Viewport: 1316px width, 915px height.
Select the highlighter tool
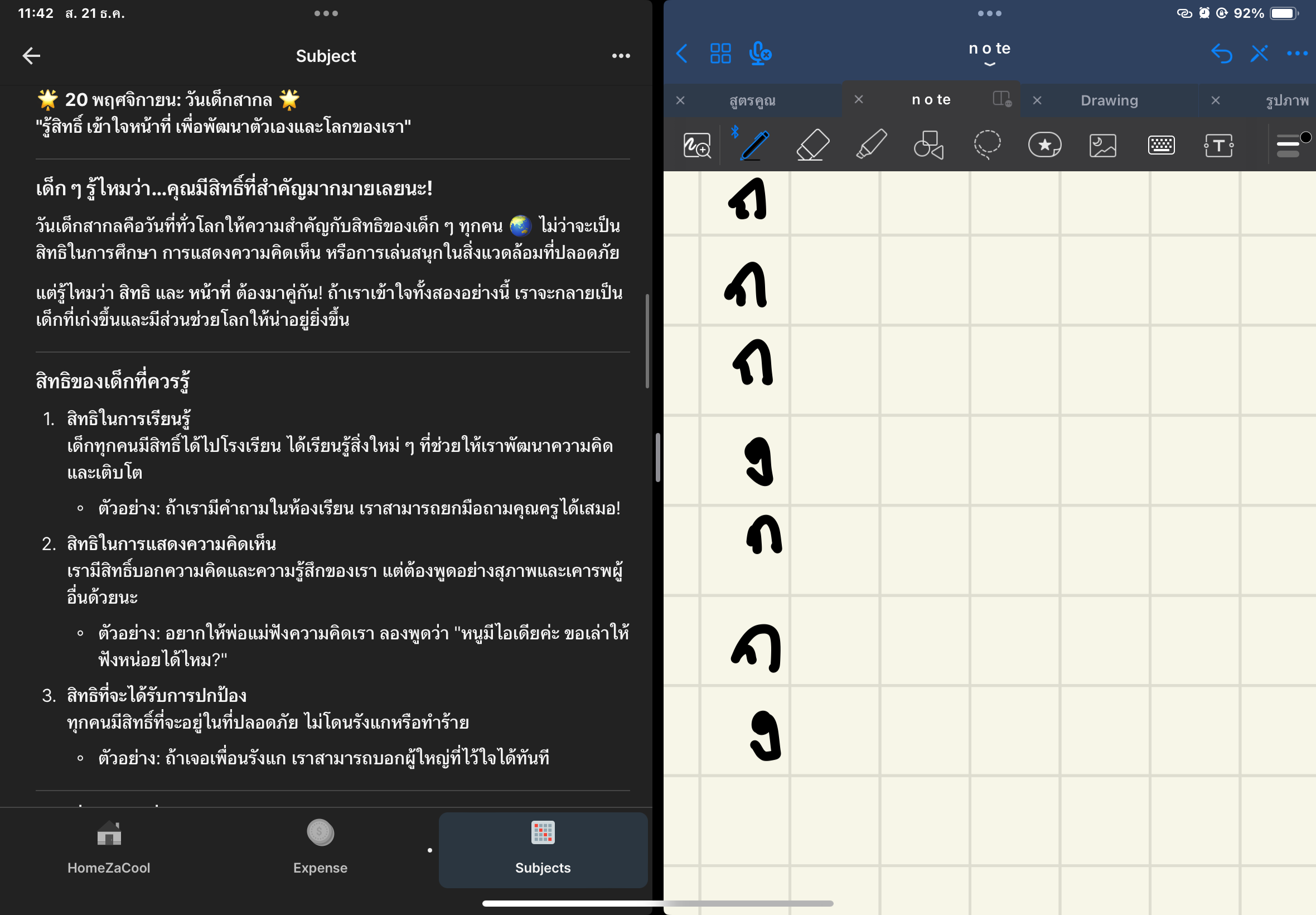point(871,145)
